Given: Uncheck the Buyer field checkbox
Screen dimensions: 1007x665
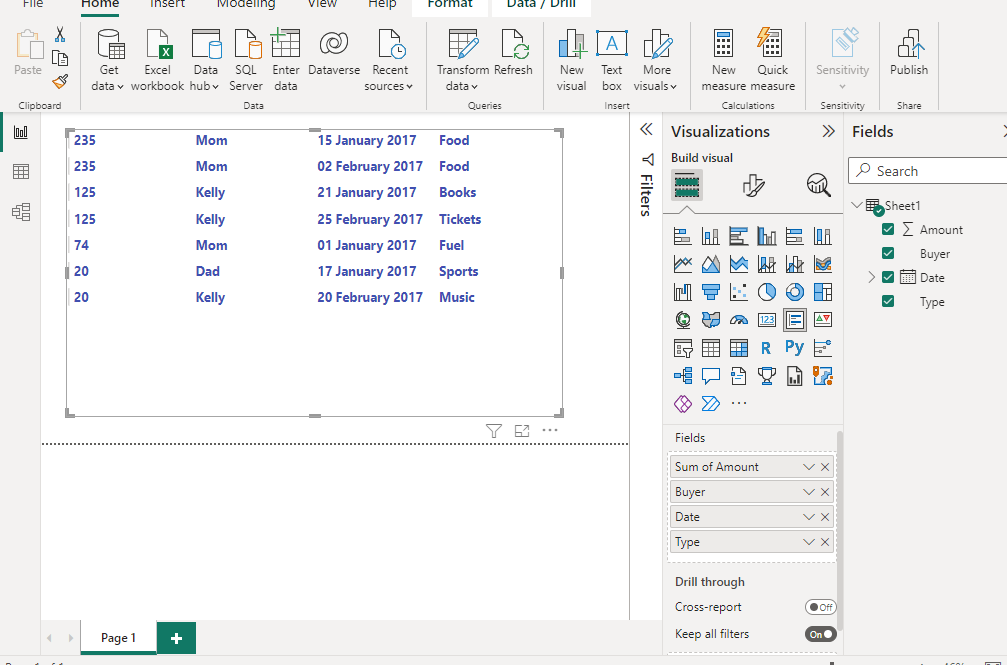Looking at the screenshot, I should (x=888, y=253).
